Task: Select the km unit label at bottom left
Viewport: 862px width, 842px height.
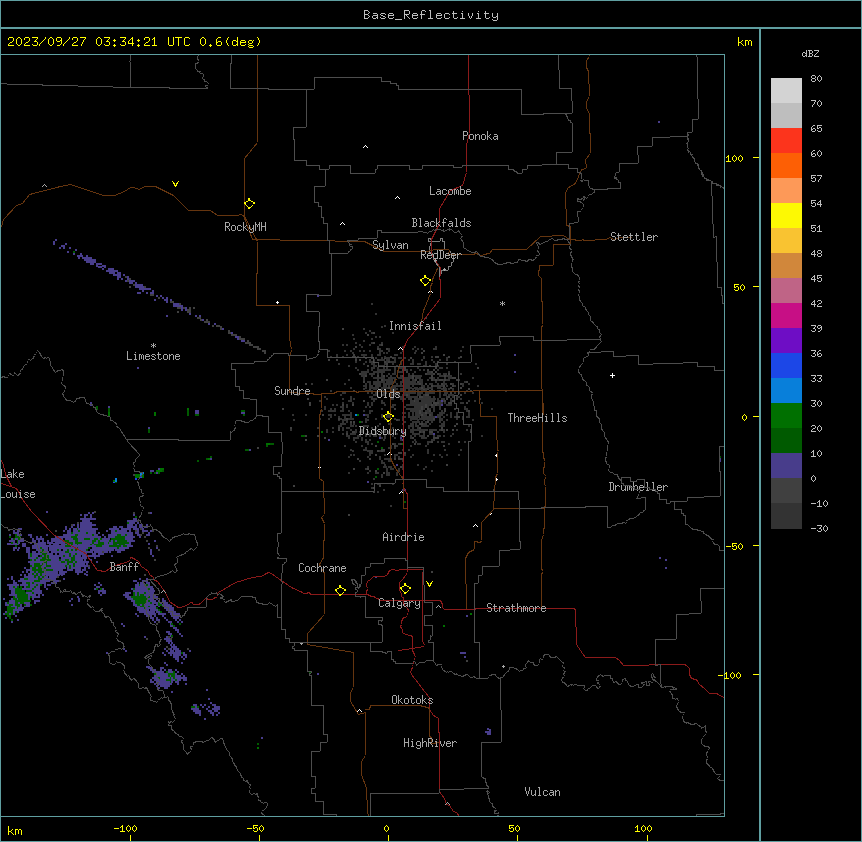Action: [x=15, y=830]
